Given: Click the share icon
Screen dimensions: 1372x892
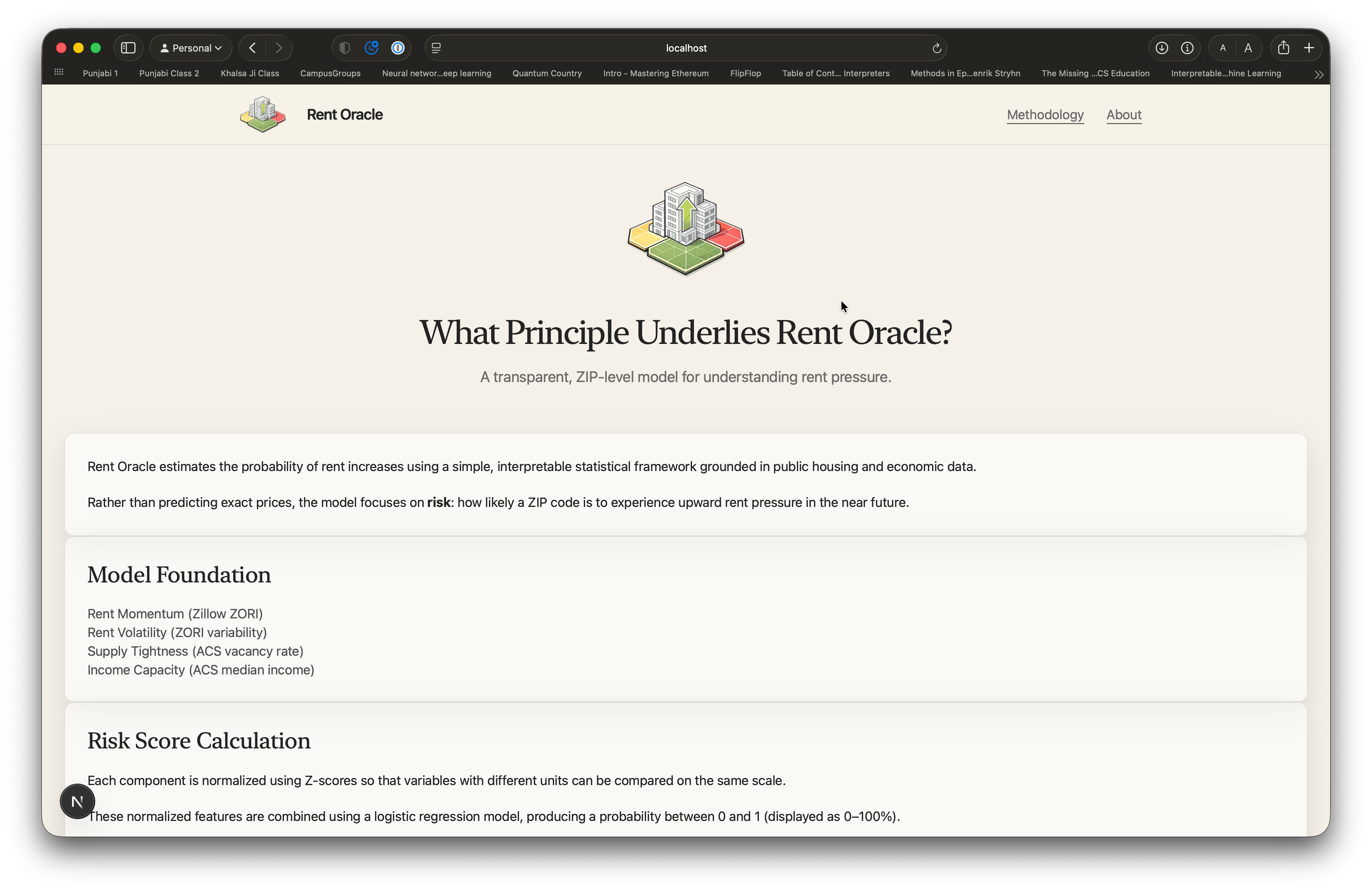Looking at the screenshot, I should tap(1283, 48).
